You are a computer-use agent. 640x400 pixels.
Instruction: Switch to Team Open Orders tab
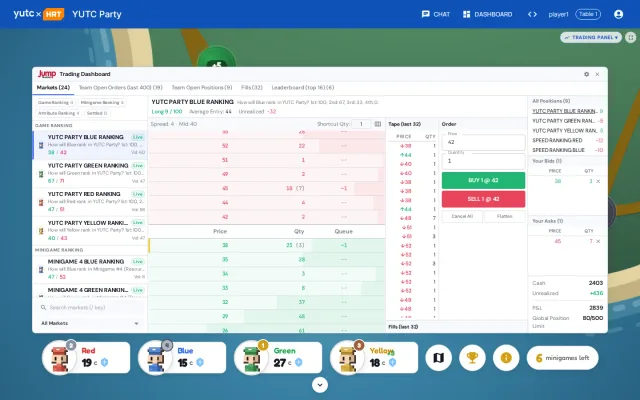(x=120, y=87)
